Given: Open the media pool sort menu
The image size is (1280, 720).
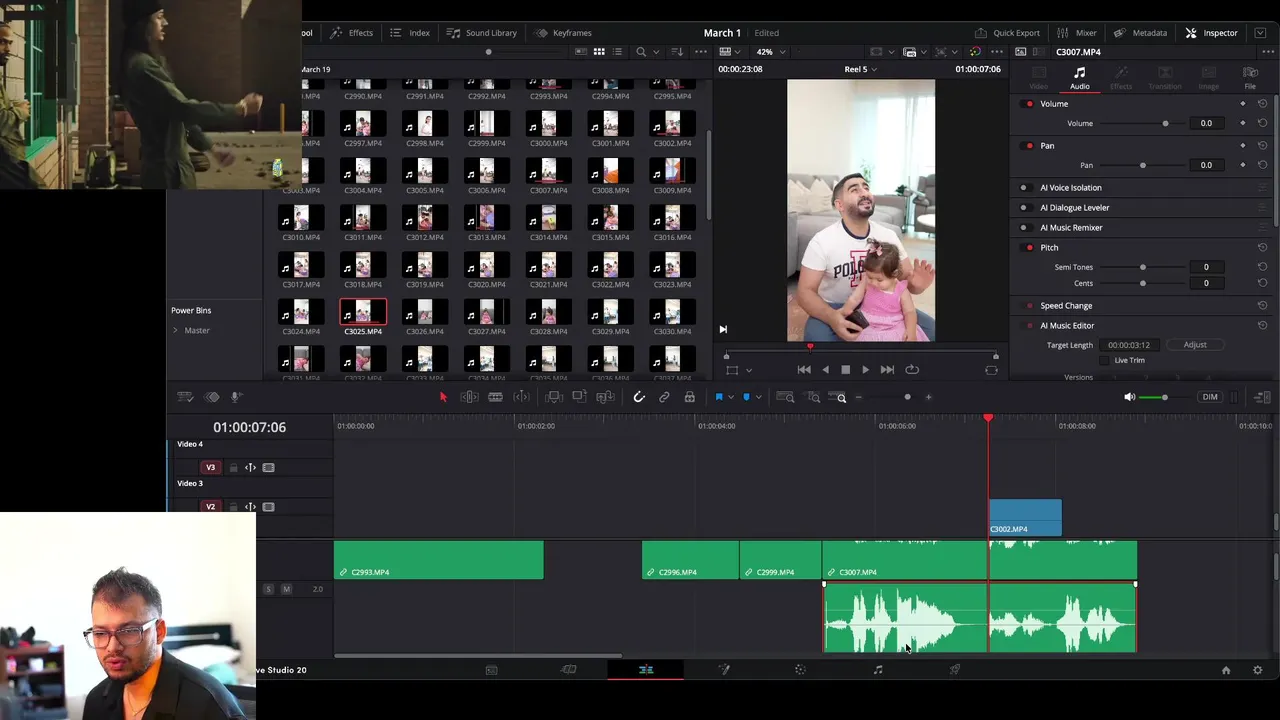Looking at the screenshot, I should click(x=677, y=52).
